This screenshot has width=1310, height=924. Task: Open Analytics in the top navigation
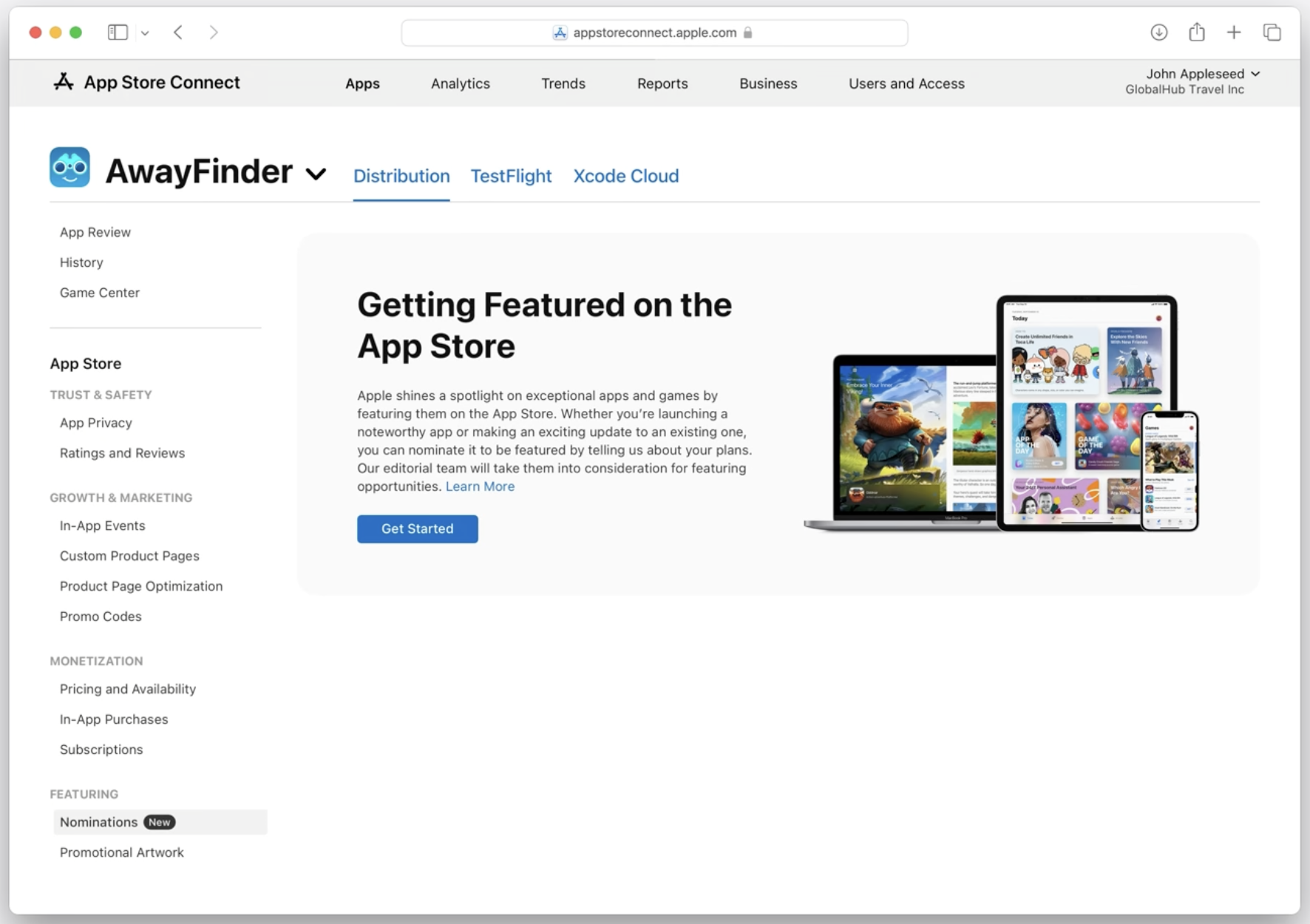pyautogui.click(x=461, y=84)
